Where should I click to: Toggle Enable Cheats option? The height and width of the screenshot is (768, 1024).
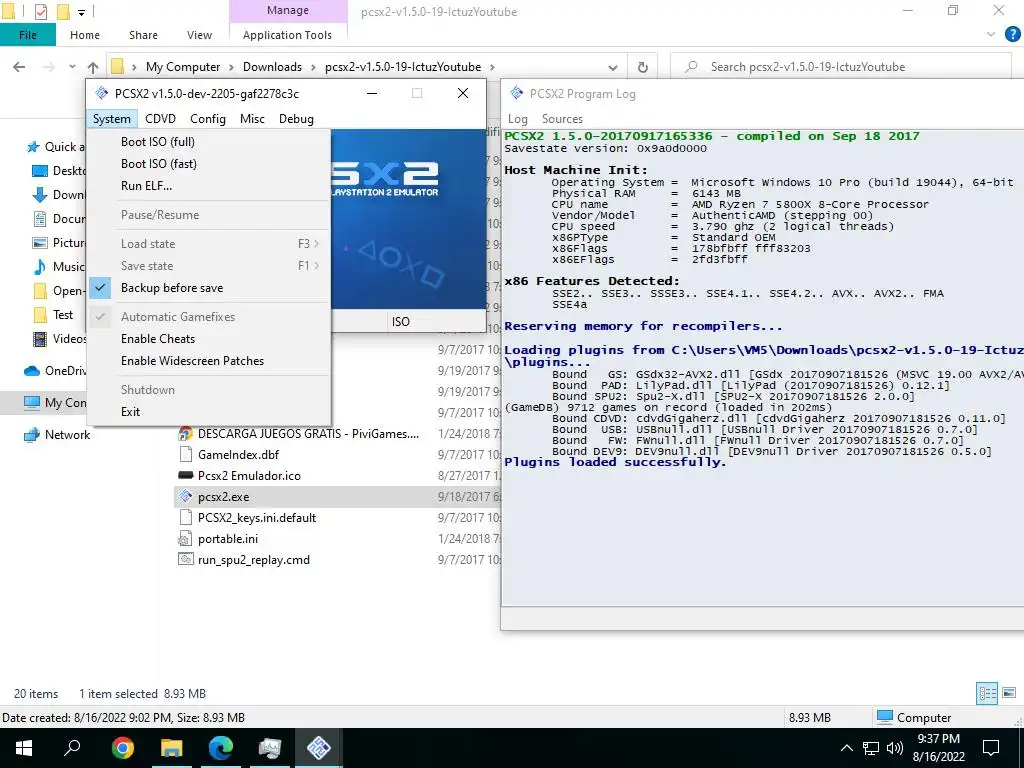(209, 339)
